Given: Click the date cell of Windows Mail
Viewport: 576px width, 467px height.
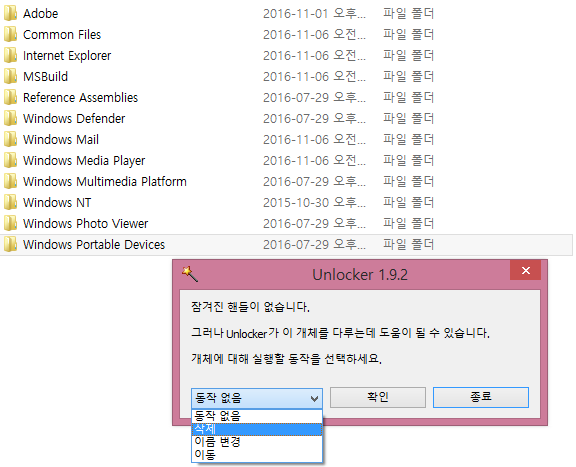Looking at the screenshot, I should 314,140.
